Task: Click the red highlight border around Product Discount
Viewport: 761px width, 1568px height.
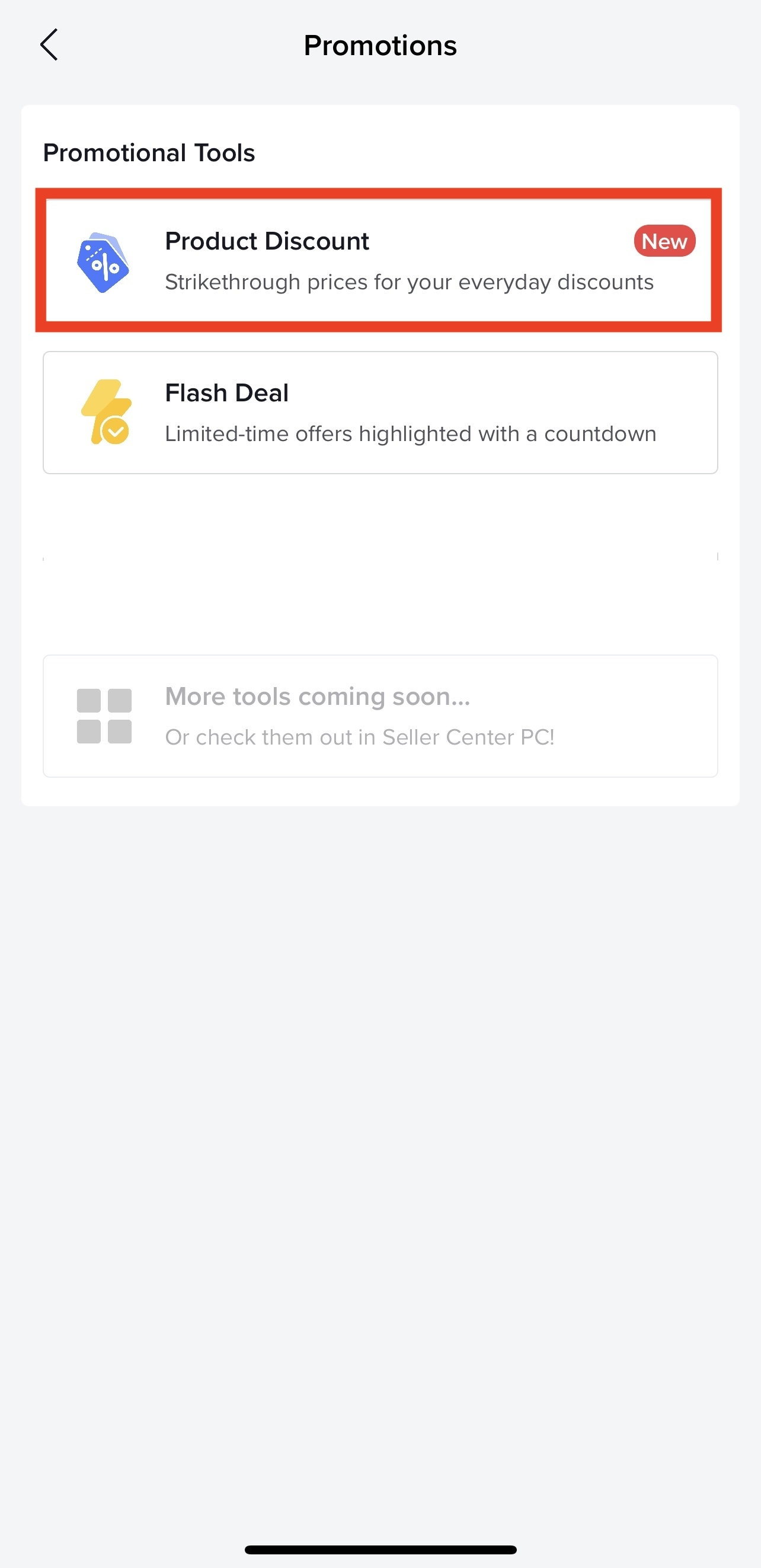Action: tap(378, 194)
